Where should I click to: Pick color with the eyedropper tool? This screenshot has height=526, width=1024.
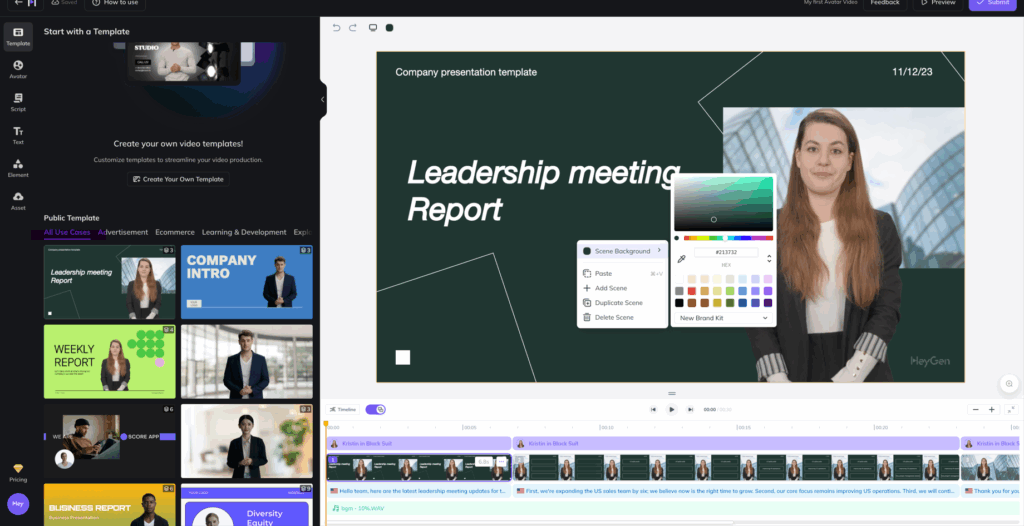(x=682, y=259)
